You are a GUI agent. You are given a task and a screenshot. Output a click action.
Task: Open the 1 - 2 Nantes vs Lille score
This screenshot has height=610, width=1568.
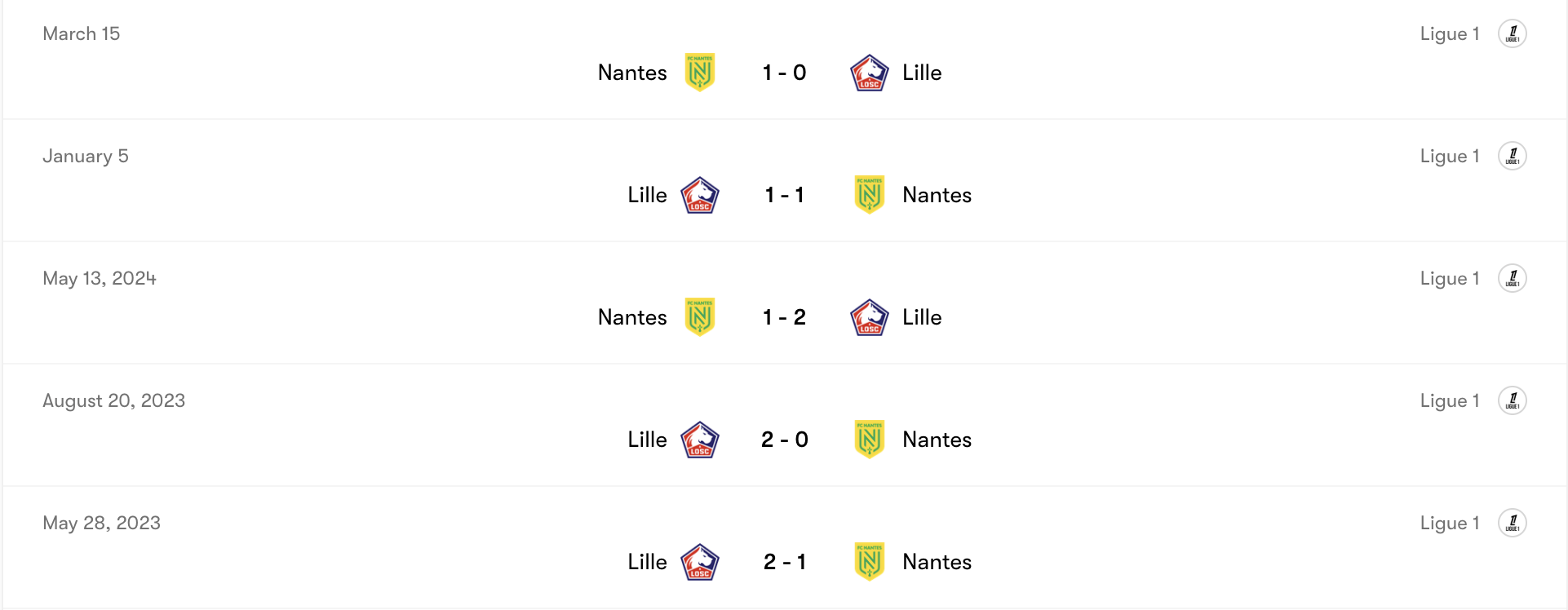click(784, 317)
